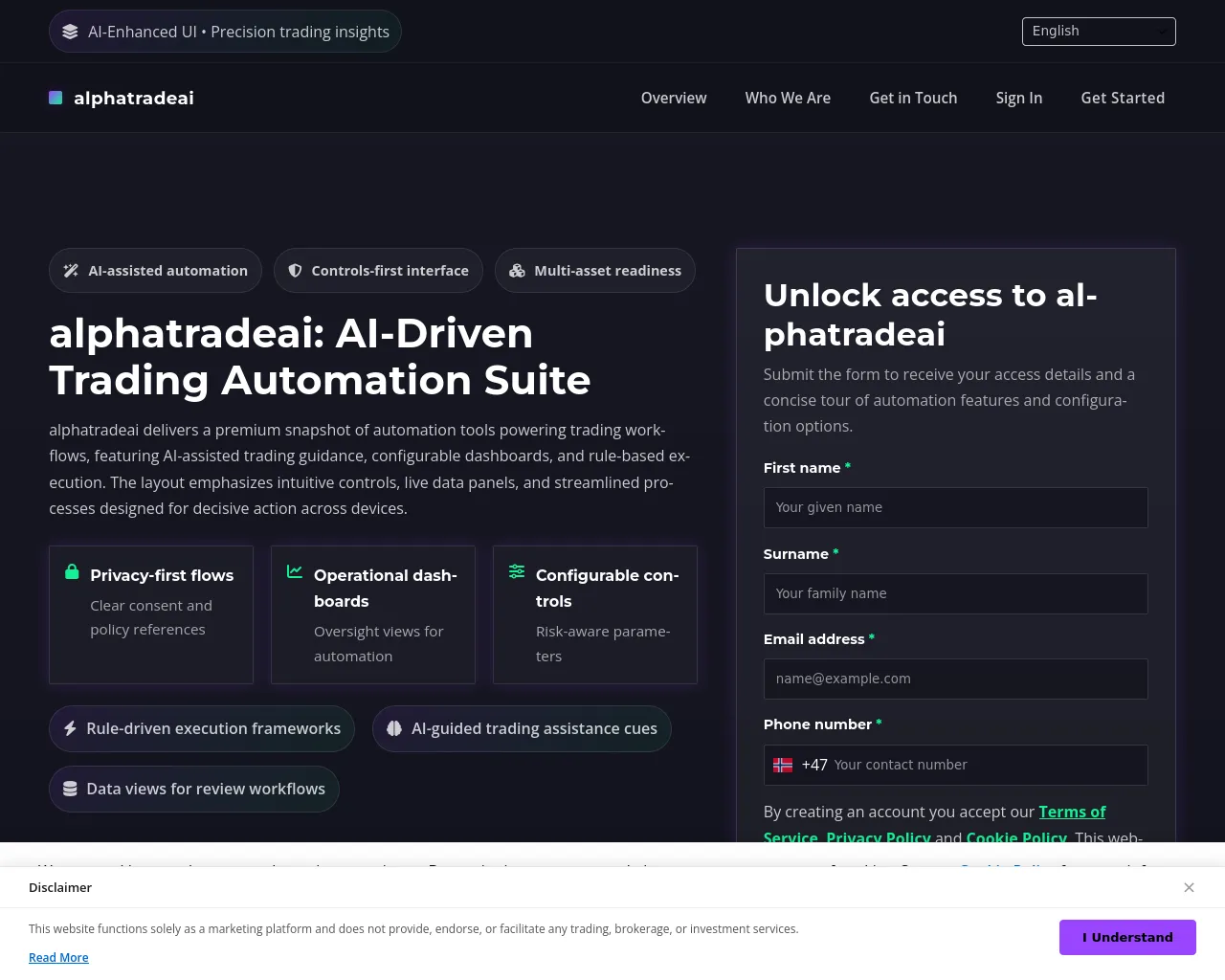
Task: Click Sign In in navigation
Action: tap(1019, 98)
